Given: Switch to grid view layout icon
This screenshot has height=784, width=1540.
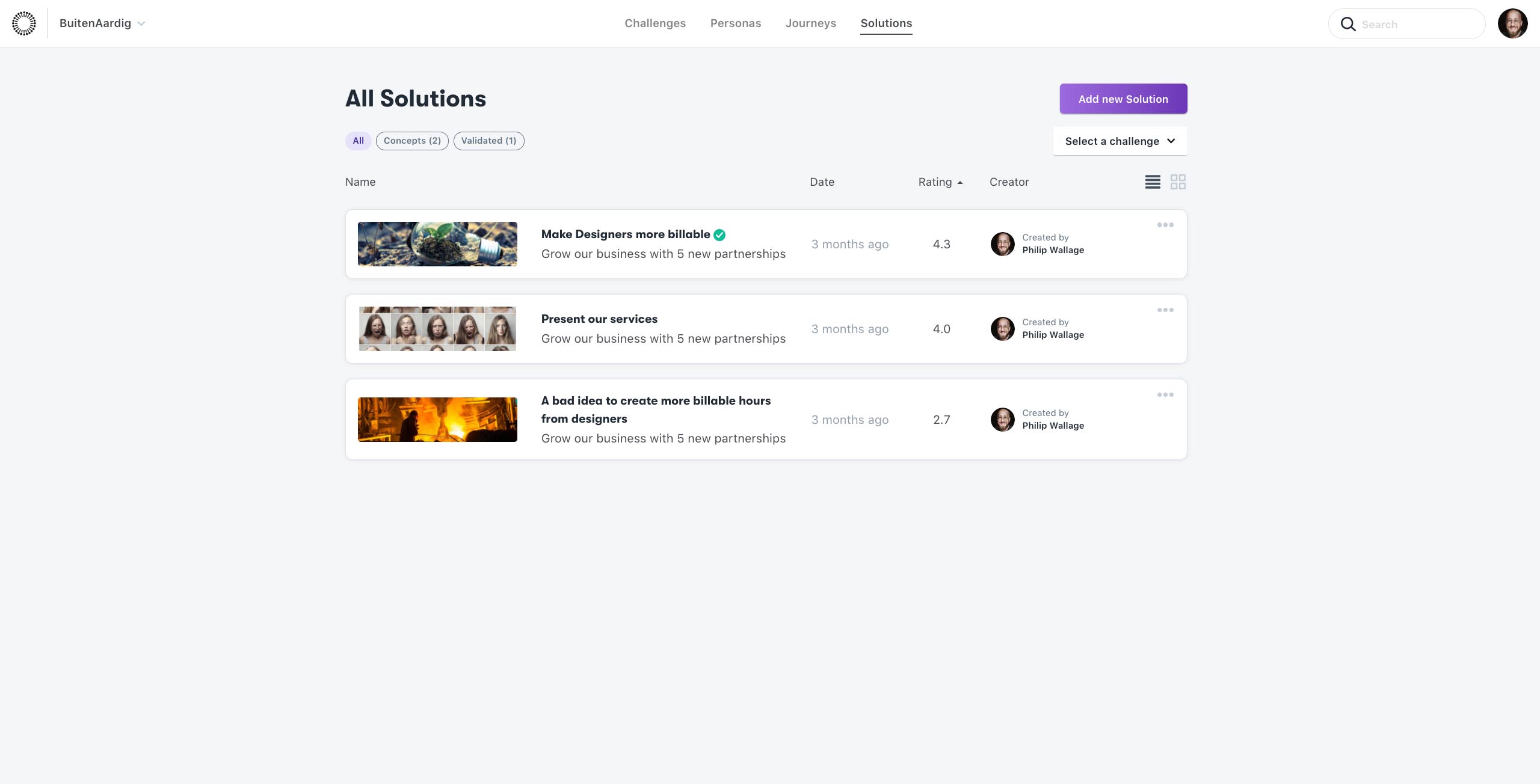Looking at the screenshot, I should (1178, 182).
